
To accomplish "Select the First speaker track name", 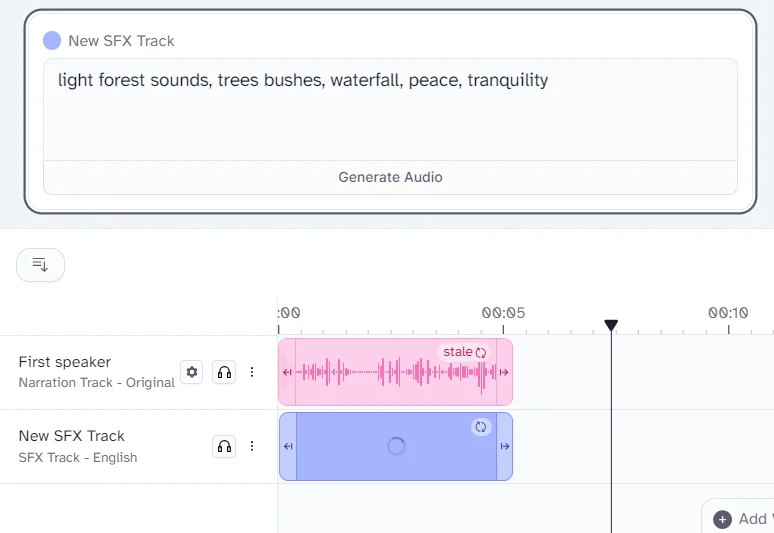I will pyautogui.click(x=65, y=362).
